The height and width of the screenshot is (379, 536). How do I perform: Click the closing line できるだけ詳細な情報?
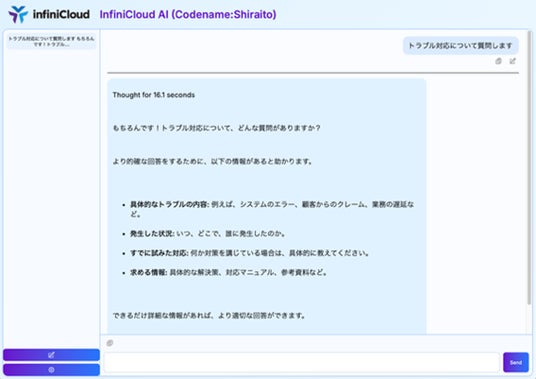[x=209, y=315]
